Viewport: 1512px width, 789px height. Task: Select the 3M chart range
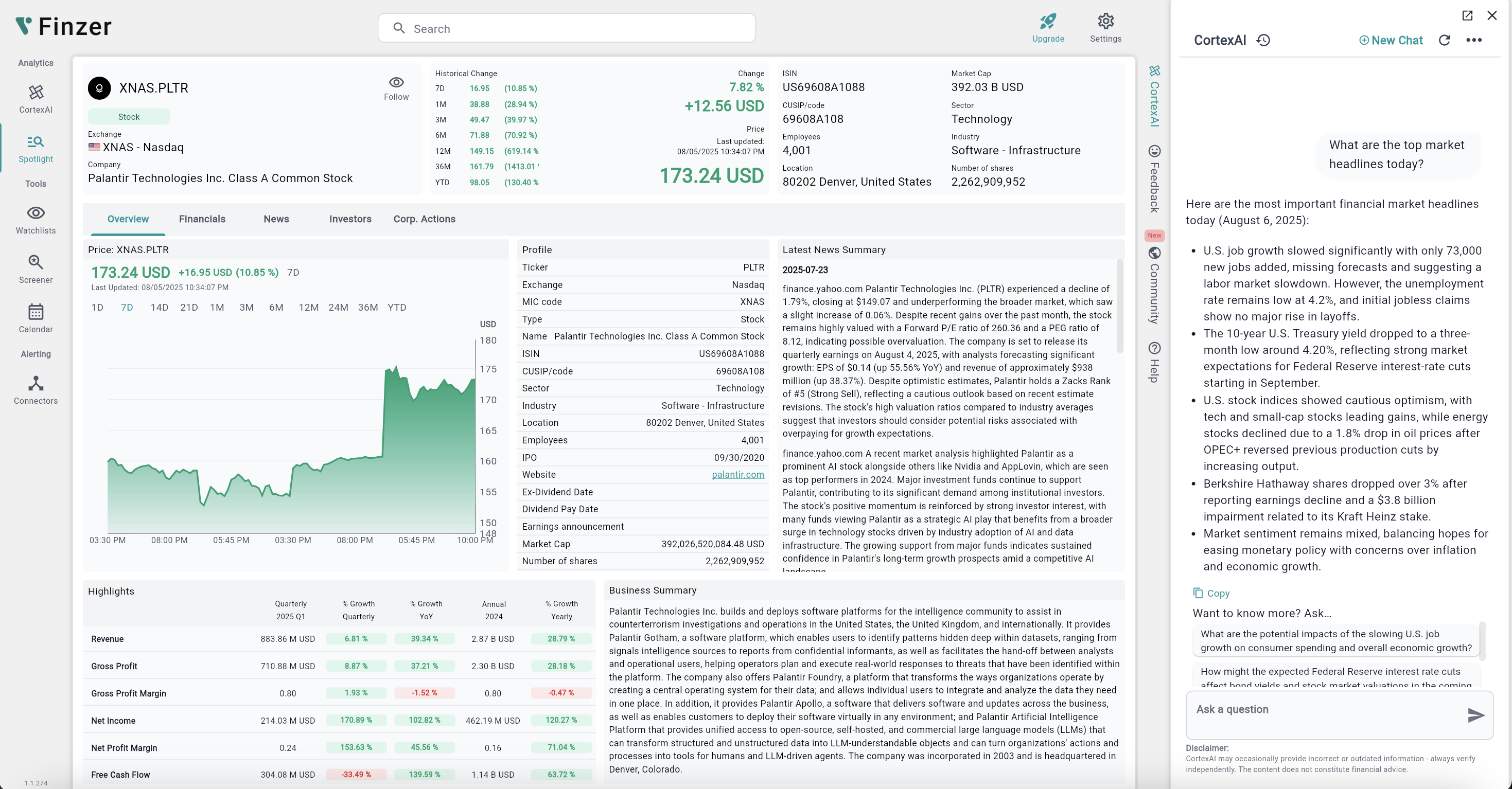247,308
